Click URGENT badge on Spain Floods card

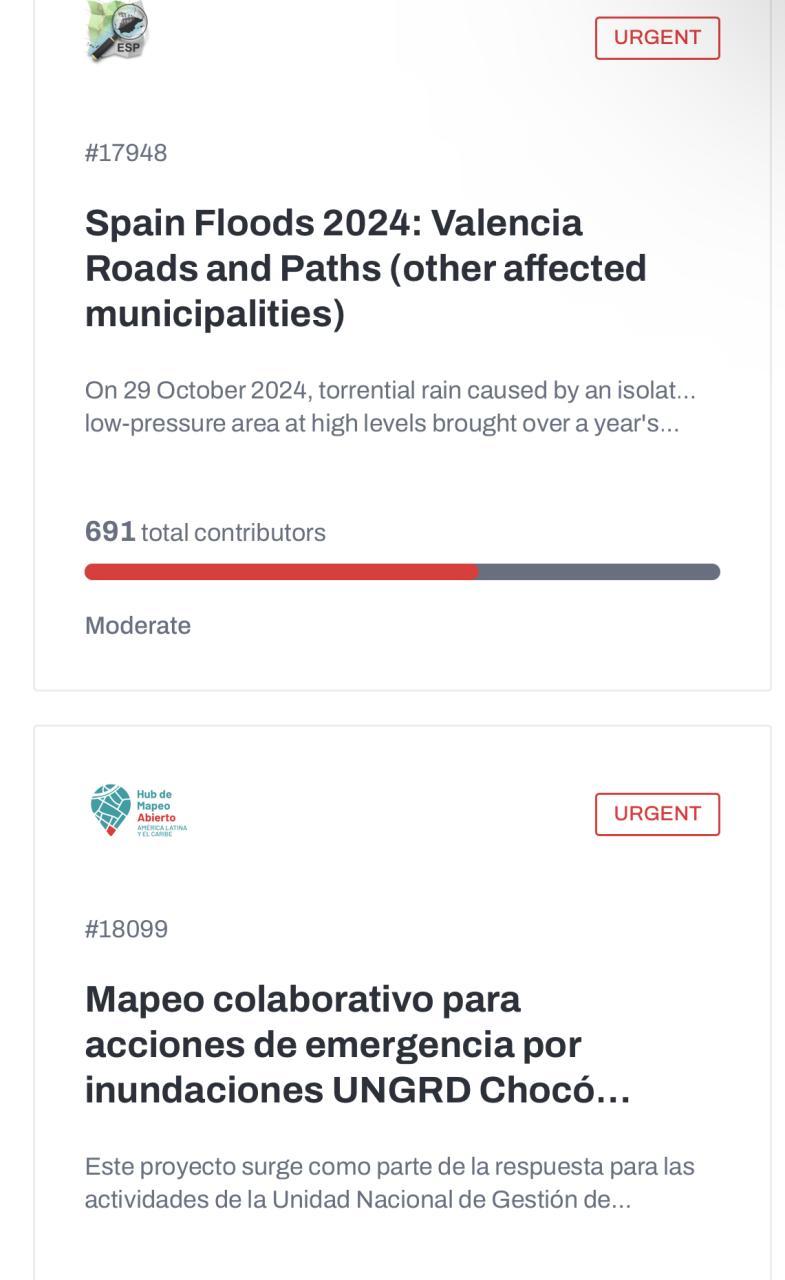tap(657, 38)
